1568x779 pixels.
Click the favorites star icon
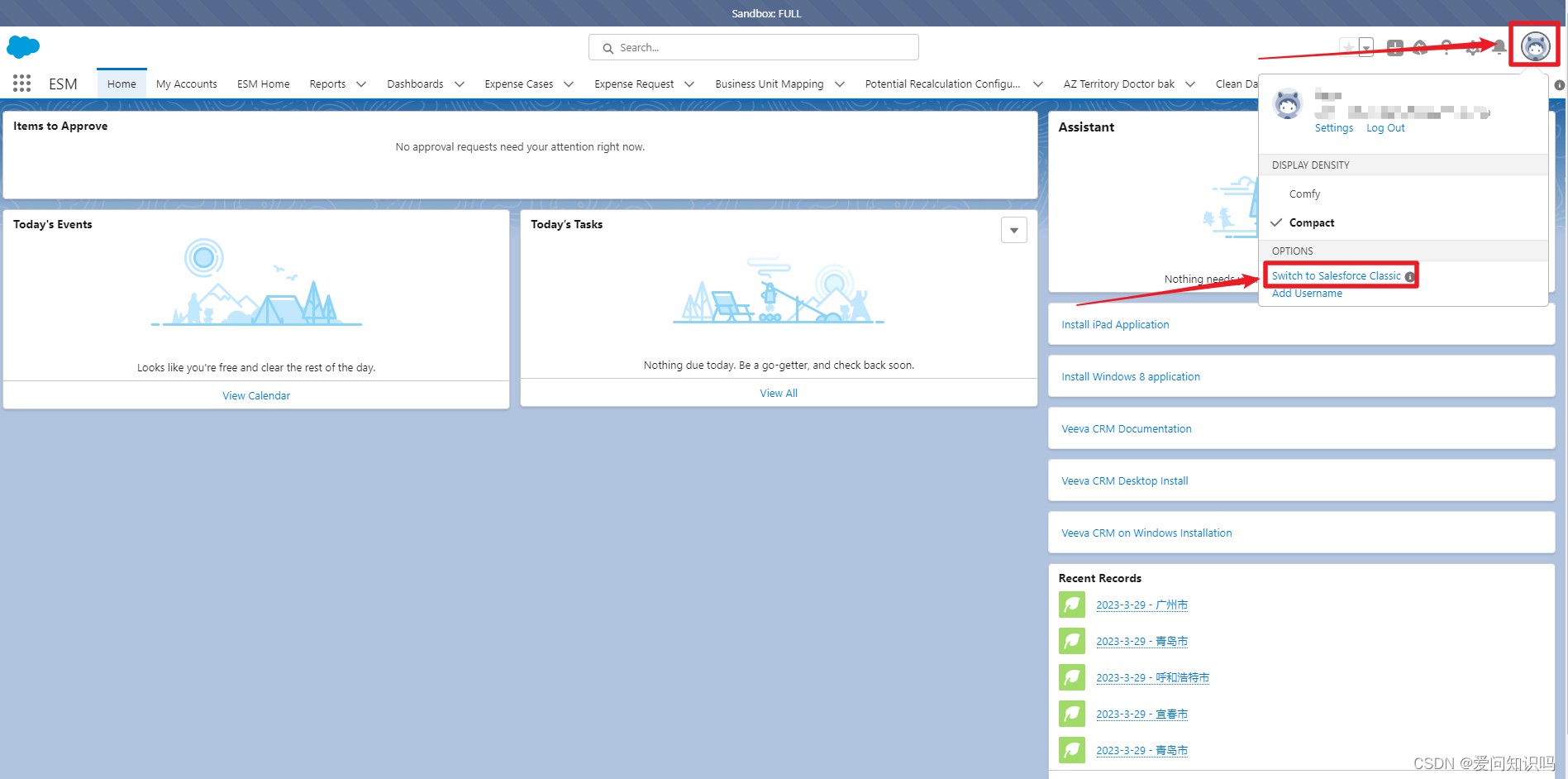point(1348,47)
